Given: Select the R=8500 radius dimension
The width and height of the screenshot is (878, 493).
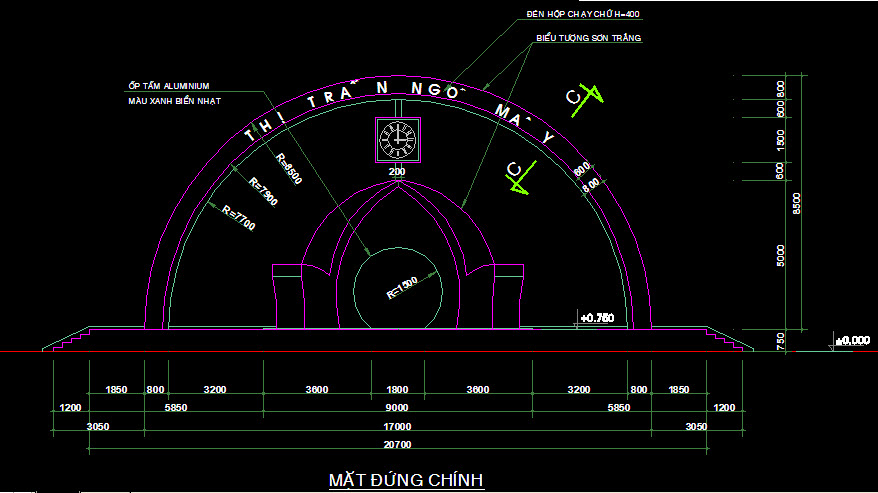Looking at the screenshot, I should click(289, 168).
